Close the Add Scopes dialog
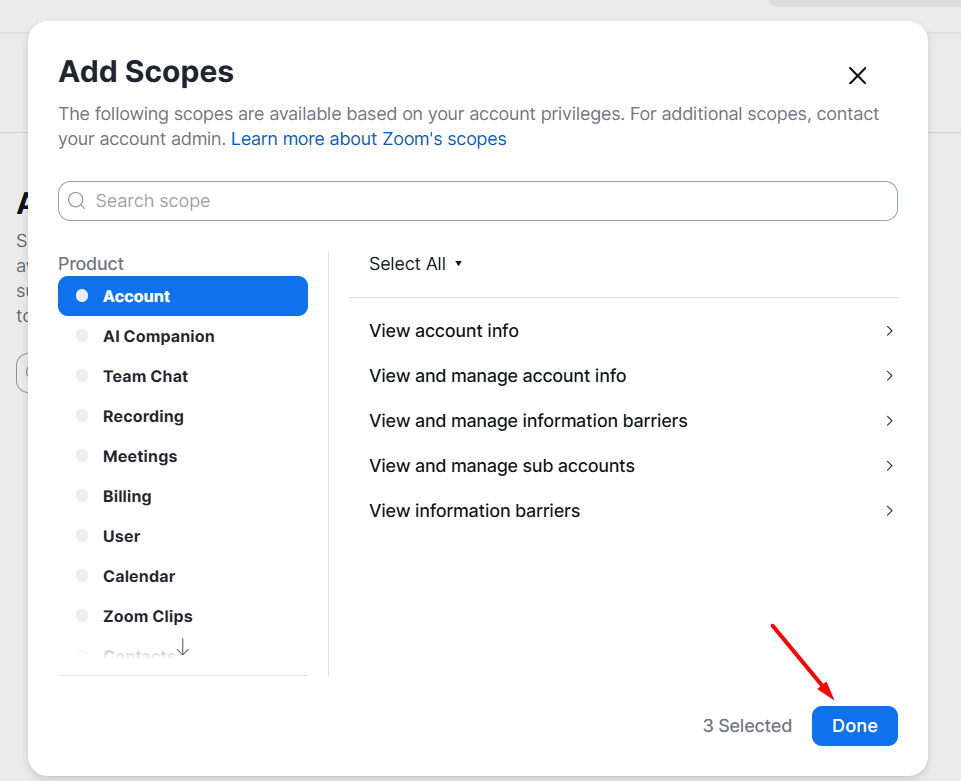The image size is (961, 781). (857, 76)
